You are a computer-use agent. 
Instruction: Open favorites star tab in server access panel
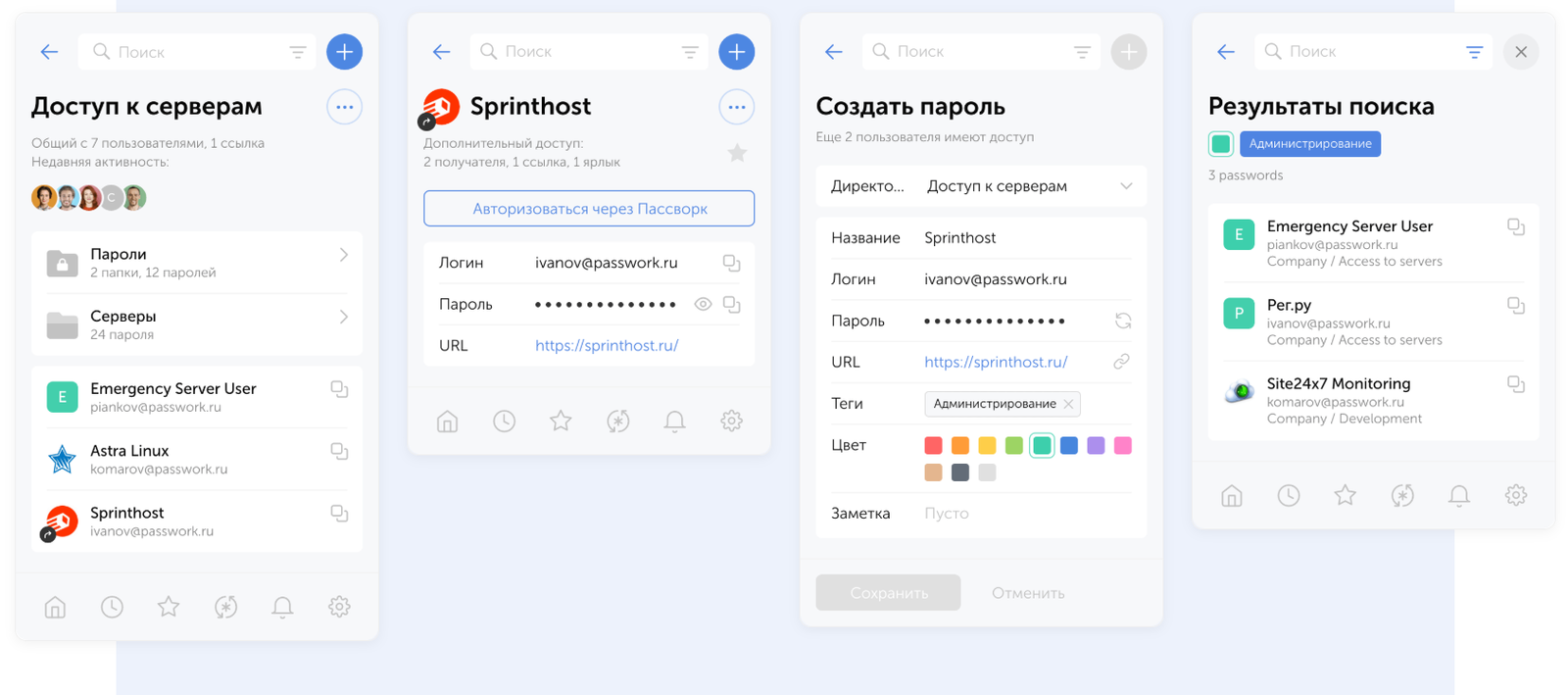coord(169,607)
